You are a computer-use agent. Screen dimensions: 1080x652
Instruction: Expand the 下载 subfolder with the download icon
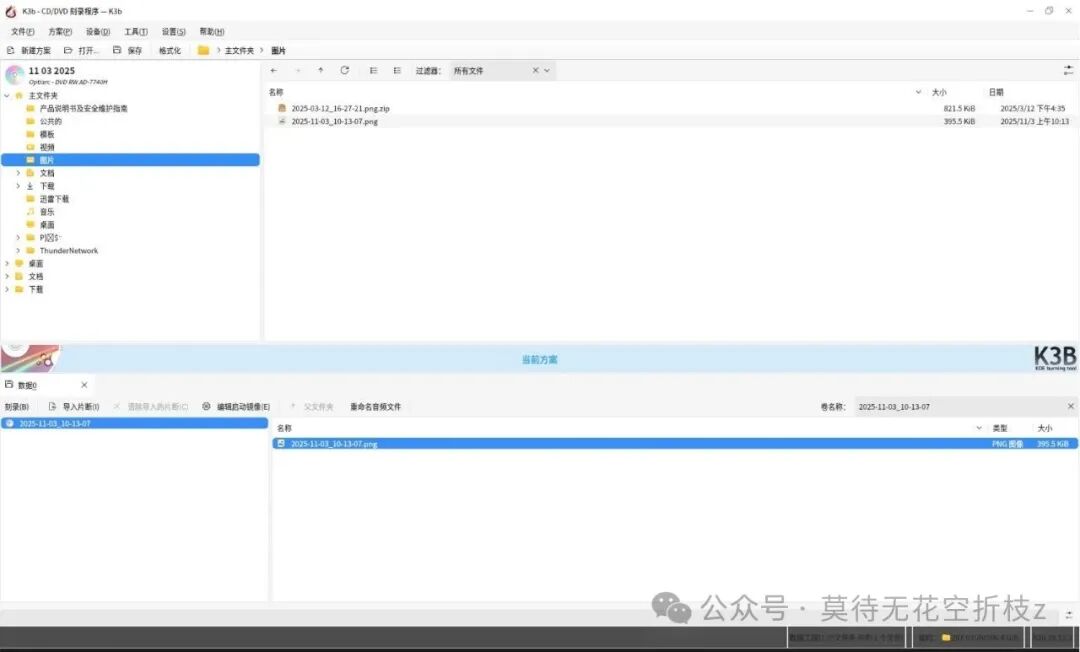18,186
